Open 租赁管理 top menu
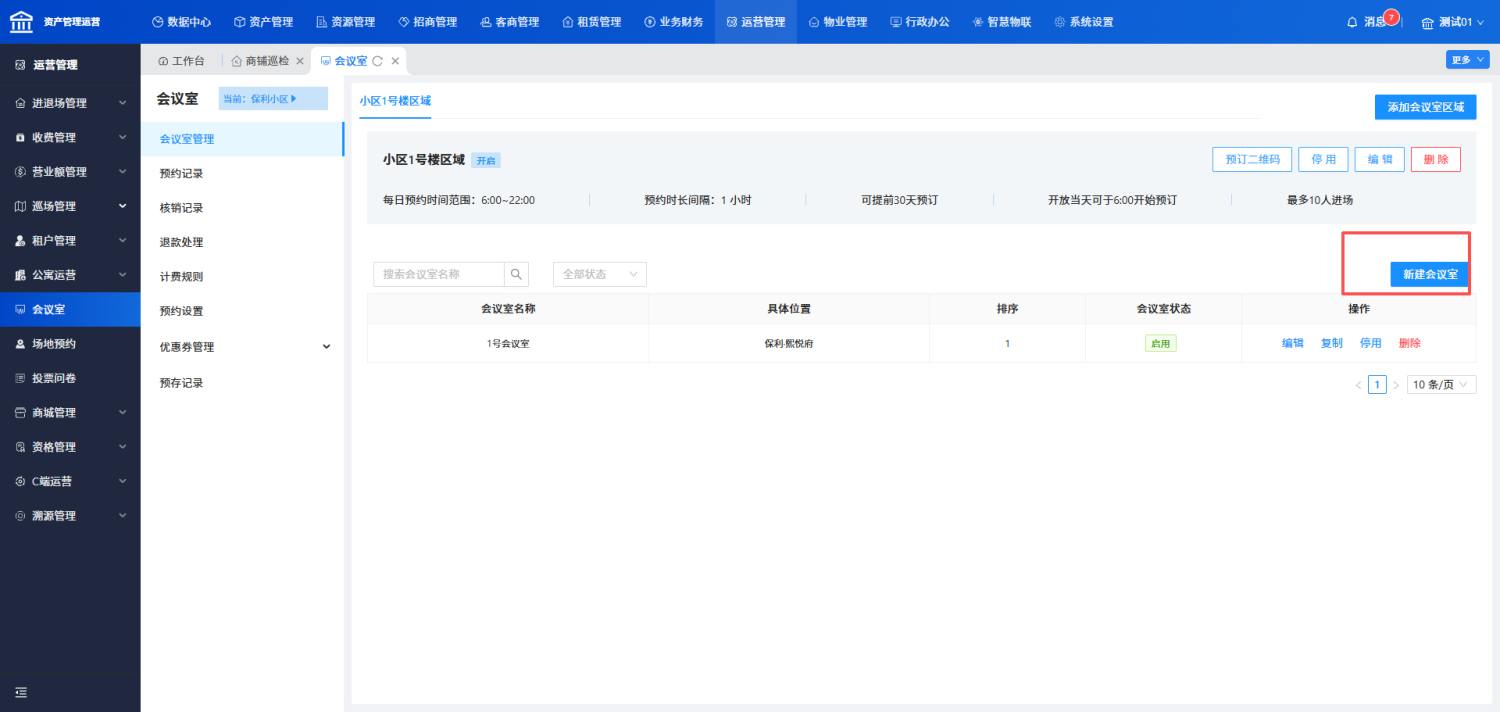1500x712 pixels. click(591, 22)
